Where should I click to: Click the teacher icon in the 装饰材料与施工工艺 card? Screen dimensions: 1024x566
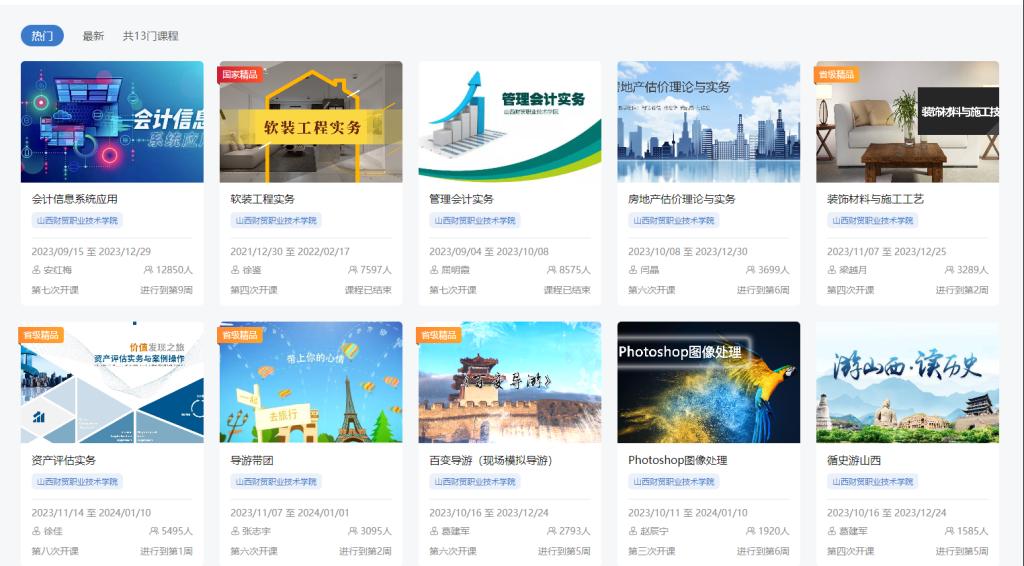point(832,270)
